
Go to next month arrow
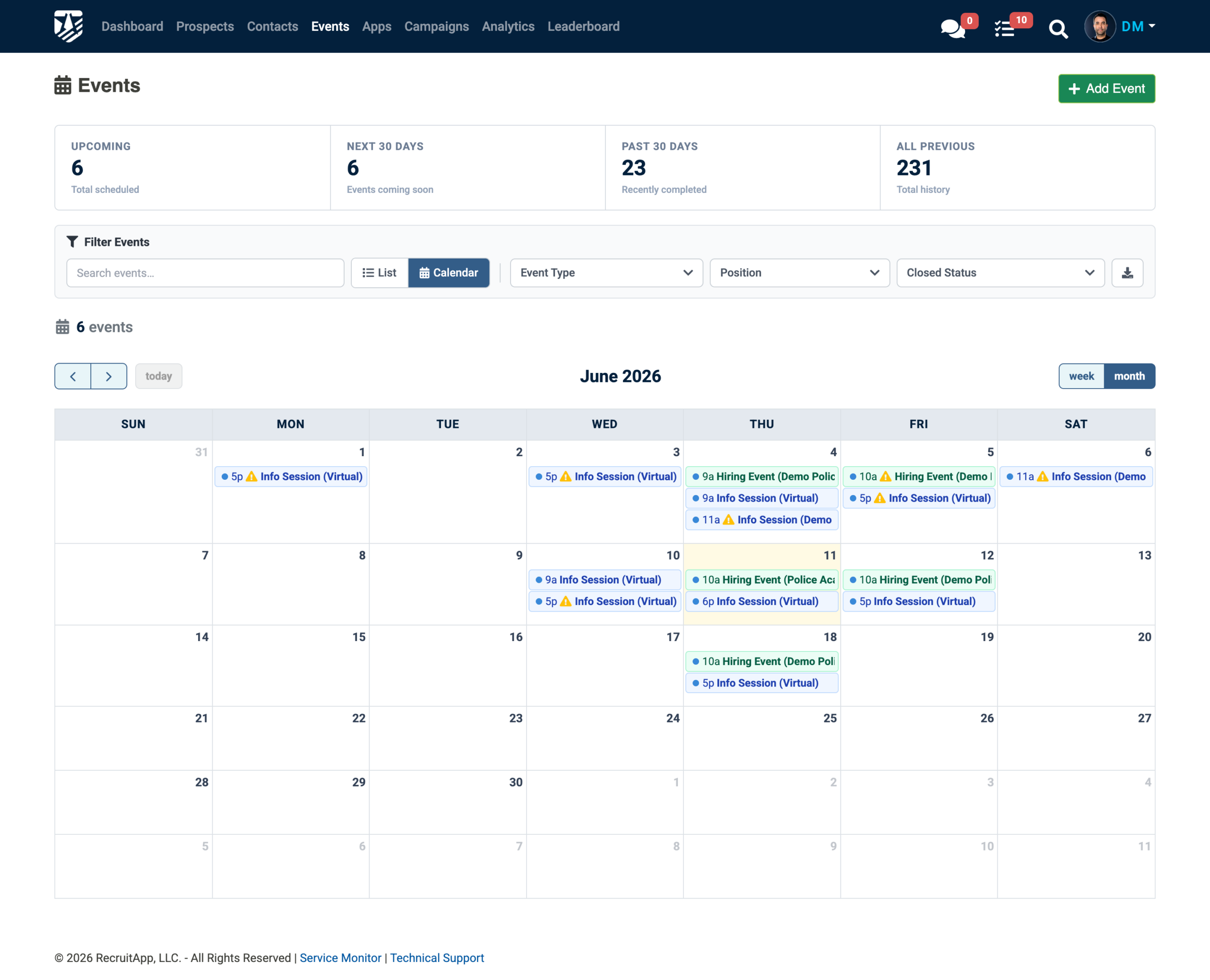click(109, 376)
